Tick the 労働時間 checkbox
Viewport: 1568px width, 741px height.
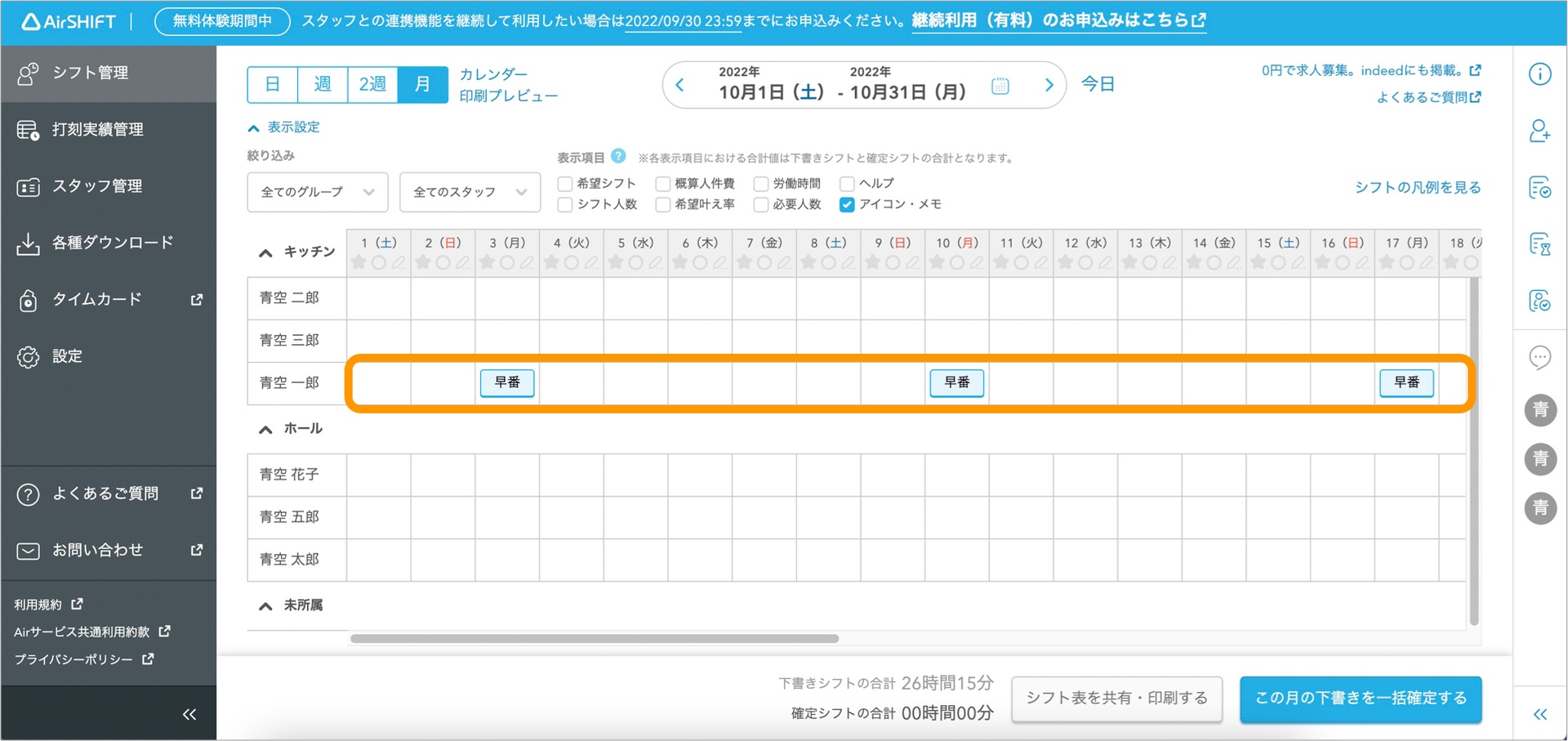[x=760, y=184]
